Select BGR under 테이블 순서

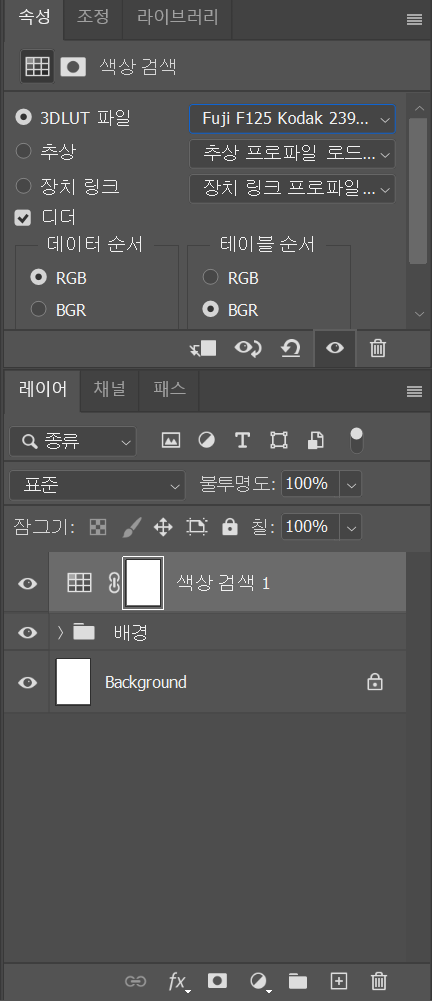click(x=211, y=309)
